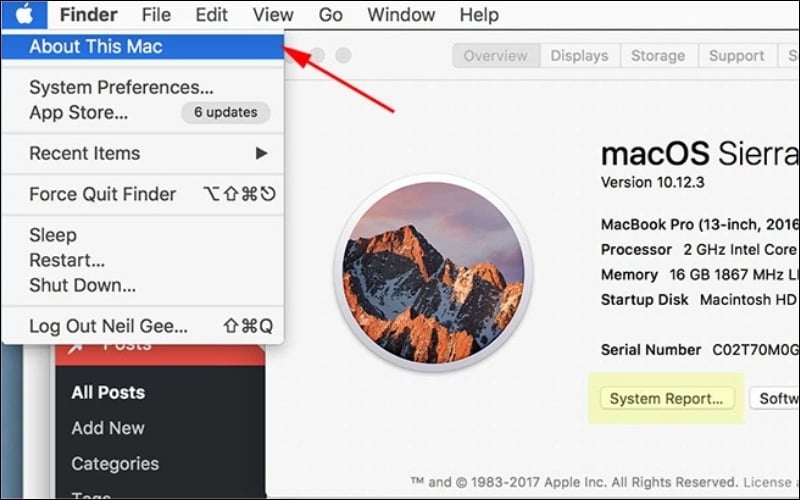The height and width of the screenshot is (500, 800).
Task: Click the MacBook Pro model text
Action: point(700,224)
